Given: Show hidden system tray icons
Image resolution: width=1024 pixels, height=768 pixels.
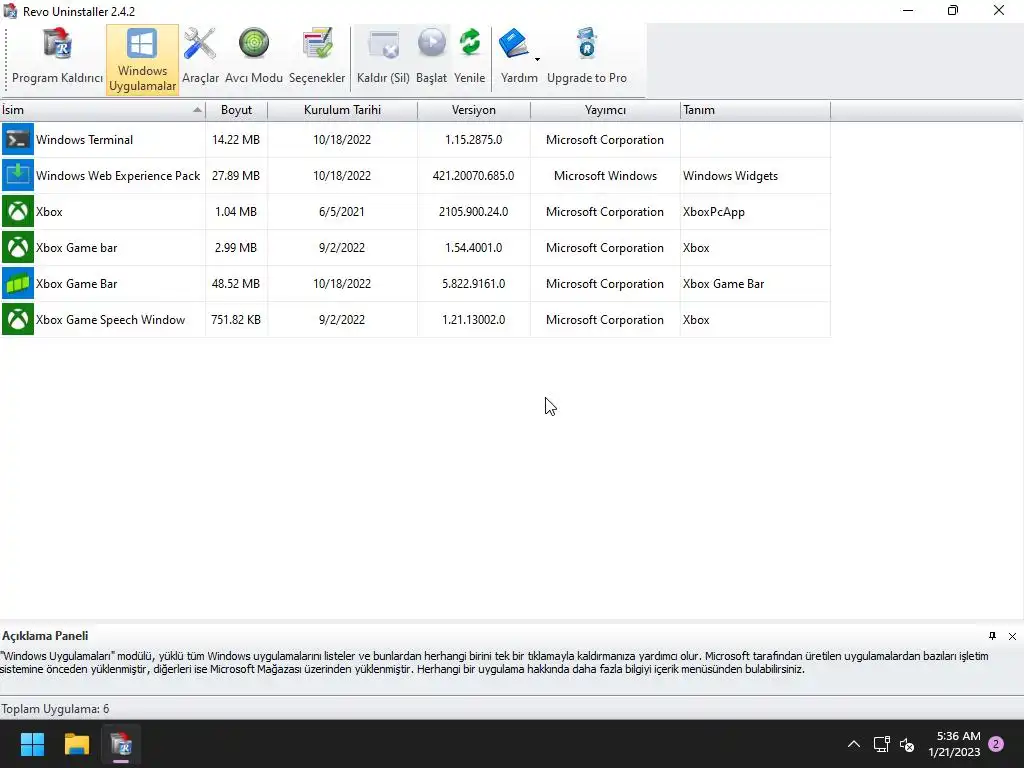Looking at the screenshot, I should pos(854,744).
